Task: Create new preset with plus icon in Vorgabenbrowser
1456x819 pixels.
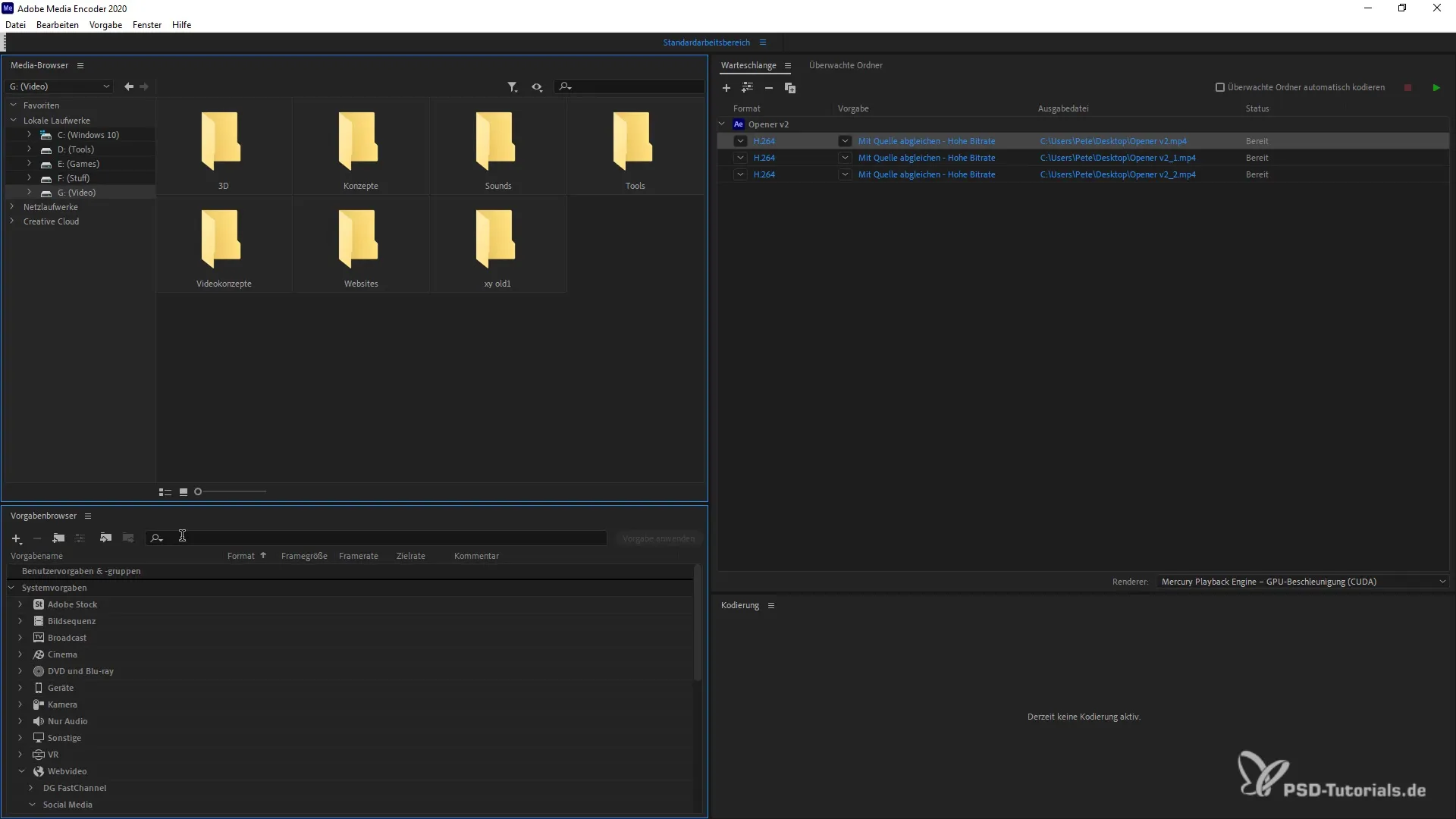Action: click(17, 538)
